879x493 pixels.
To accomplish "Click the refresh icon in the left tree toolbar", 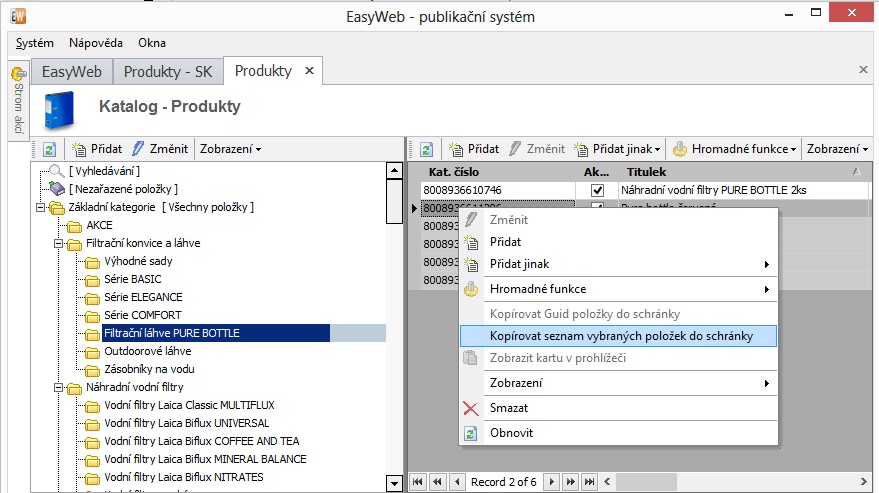I will 49,149.
